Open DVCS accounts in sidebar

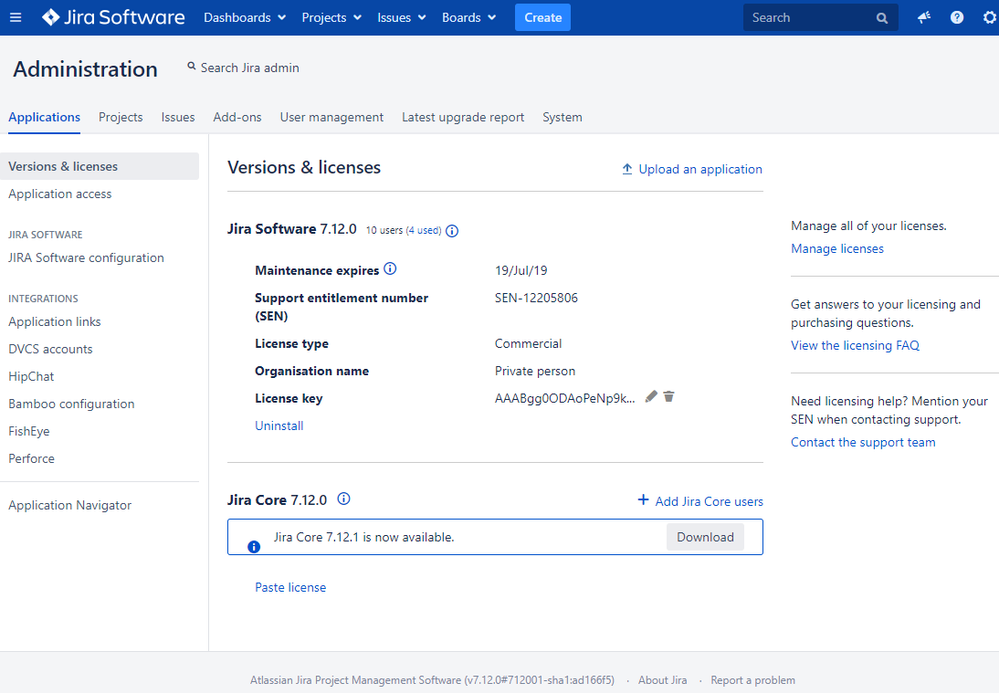50,349
